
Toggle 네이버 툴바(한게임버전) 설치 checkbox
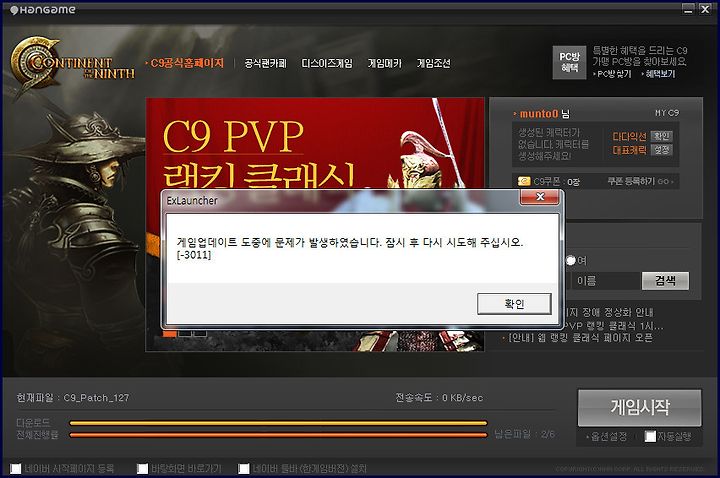(244, 468)
